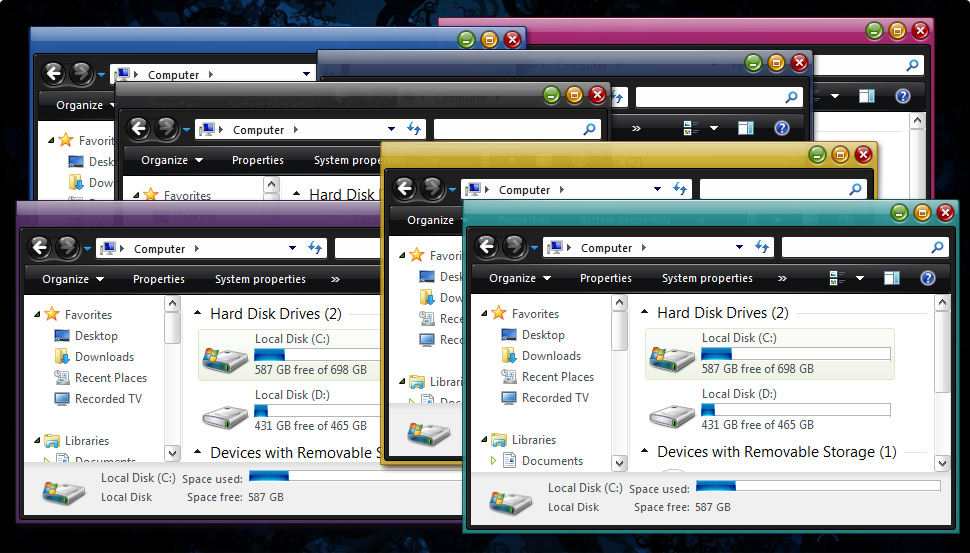
Task: Select Desktop in purple window sidebar
Action: [x=96, y=336]
